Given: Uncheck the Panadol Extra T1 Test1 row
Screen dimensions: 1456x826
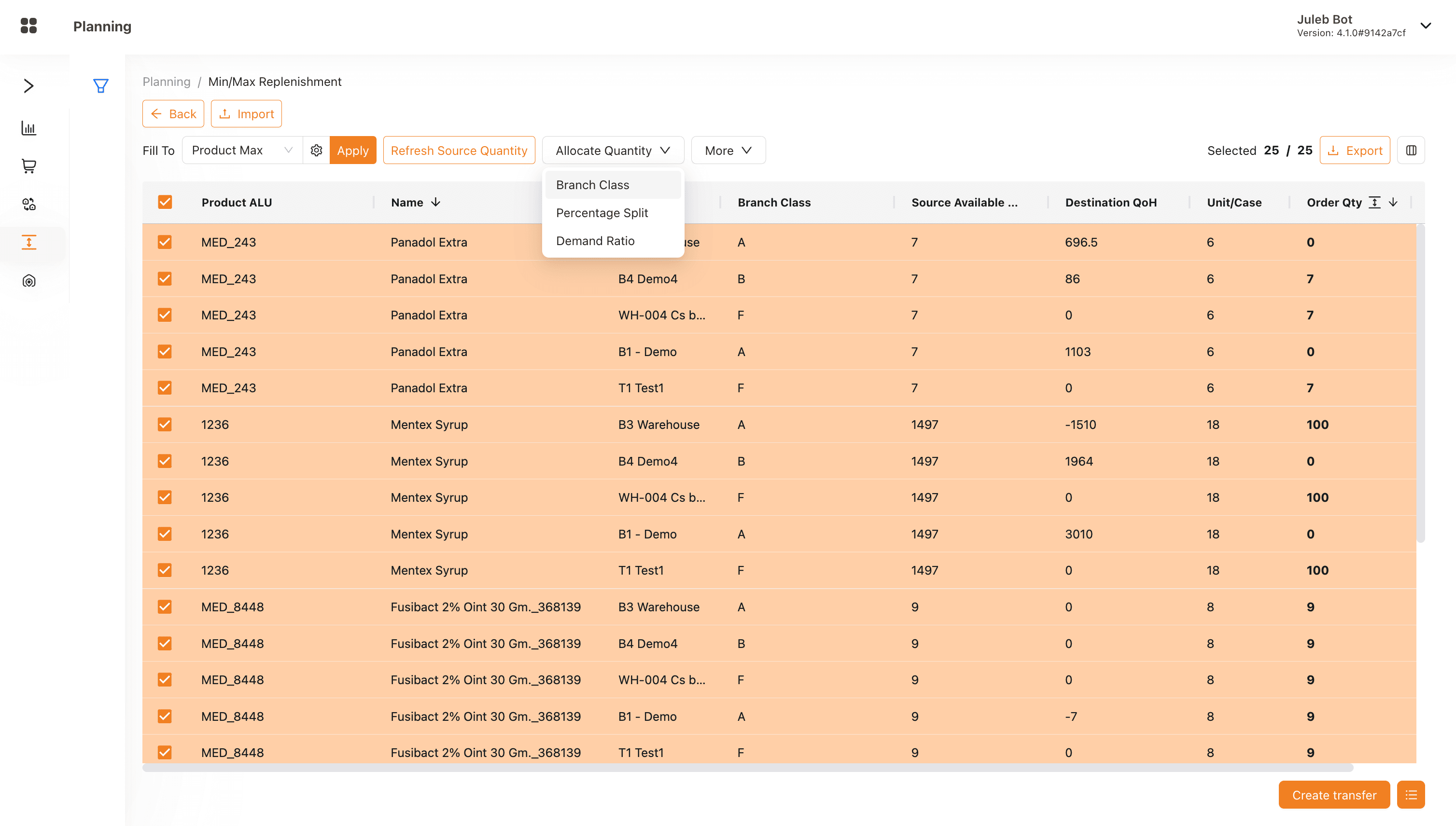Looking at the screenshot, I should coord(165,388).
